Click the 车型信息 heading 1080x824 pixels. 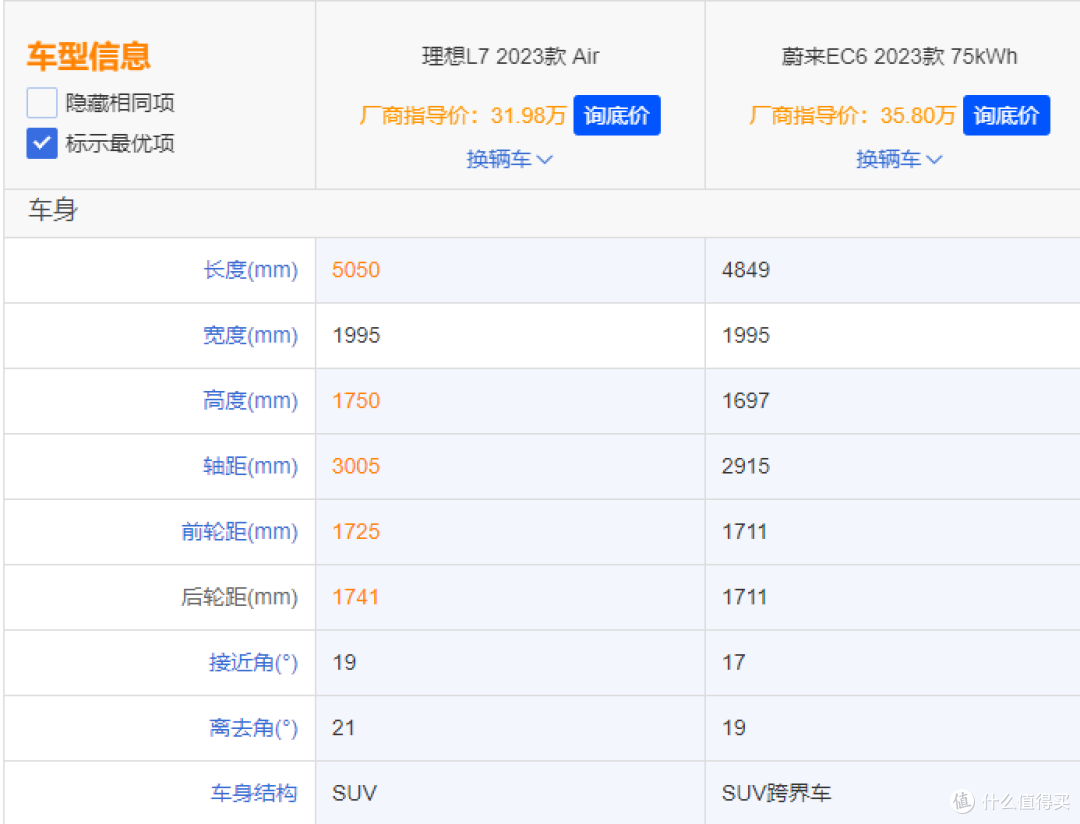[89, 56]
